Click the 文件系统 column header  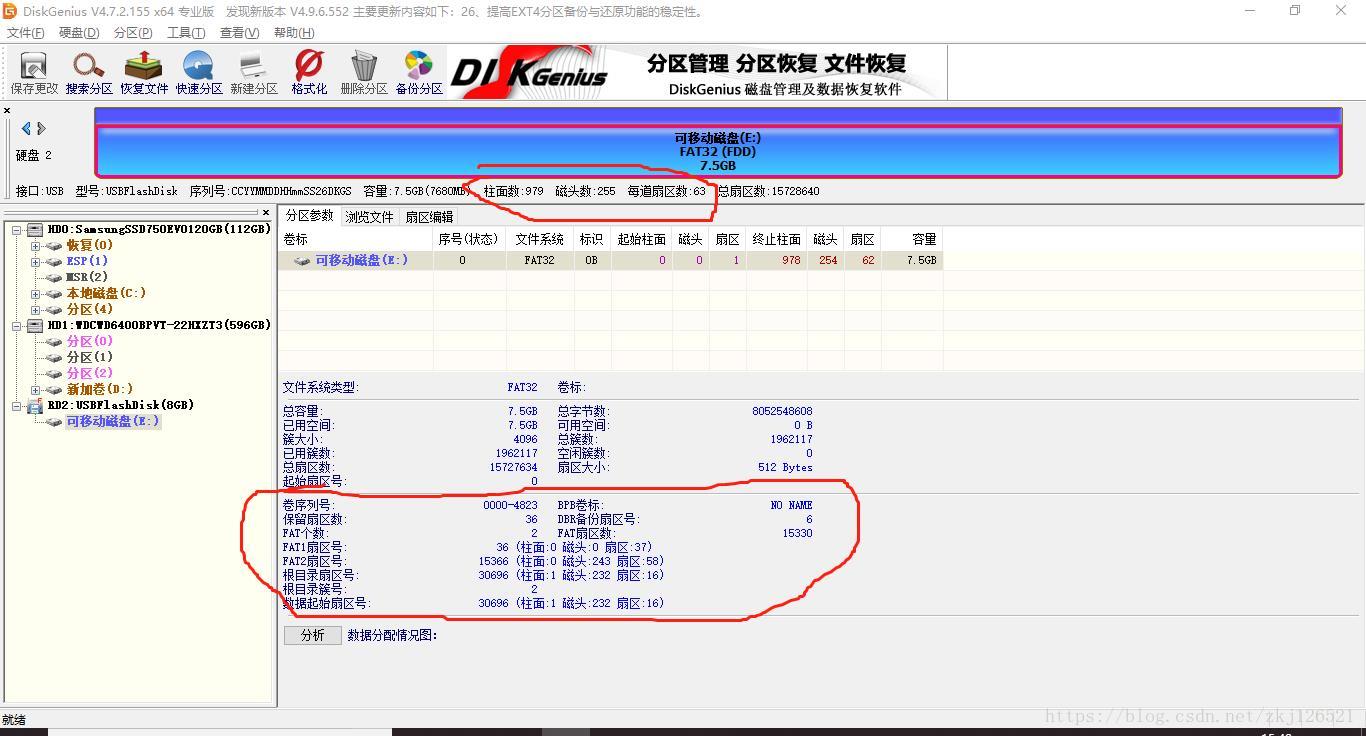click(x=540, y=239)
